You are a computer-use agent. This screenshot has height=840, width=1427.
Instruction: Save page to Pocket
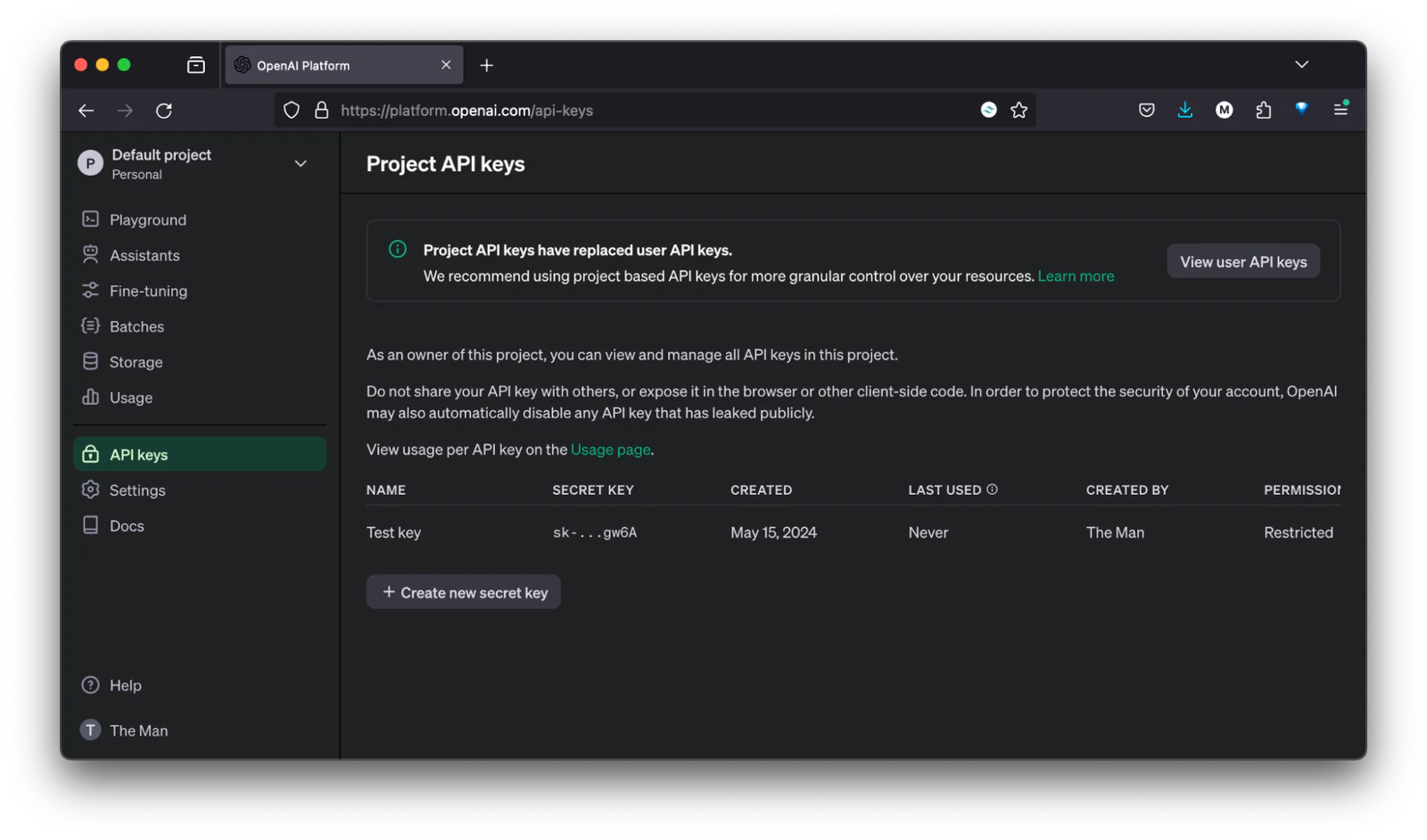pyautogui.click(x=1147, y=110)
